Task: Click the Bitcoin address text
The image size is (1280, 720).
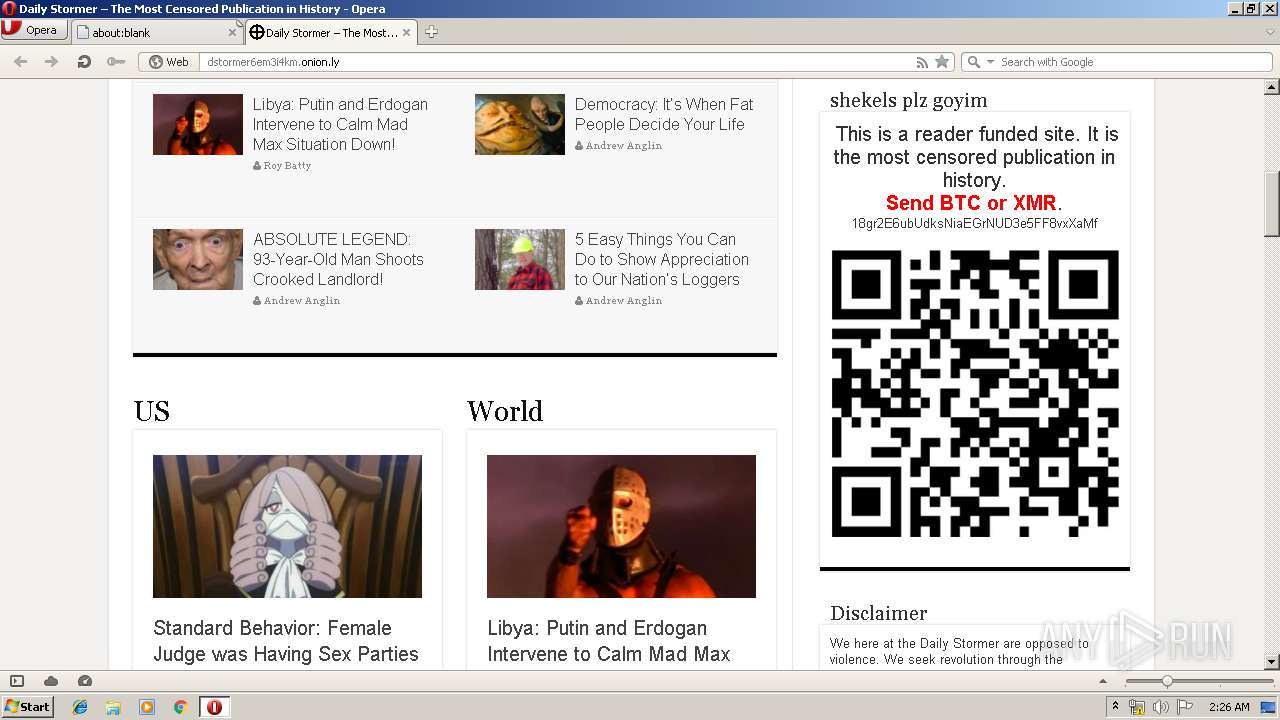Action: pyautogui.click(x=975, y=223)
